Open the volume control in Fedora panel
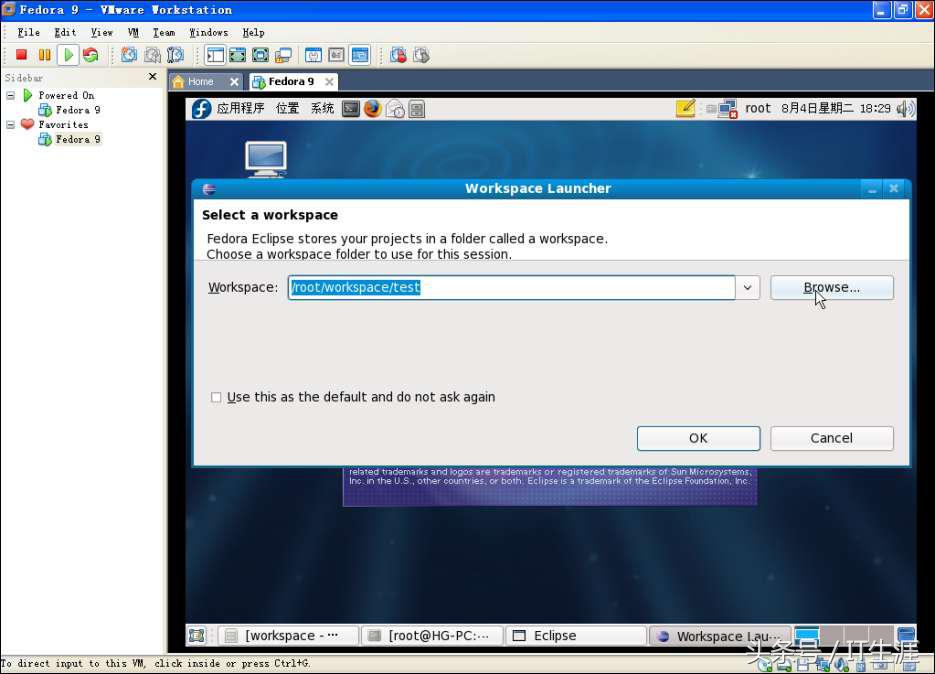 tap(905, 109)
